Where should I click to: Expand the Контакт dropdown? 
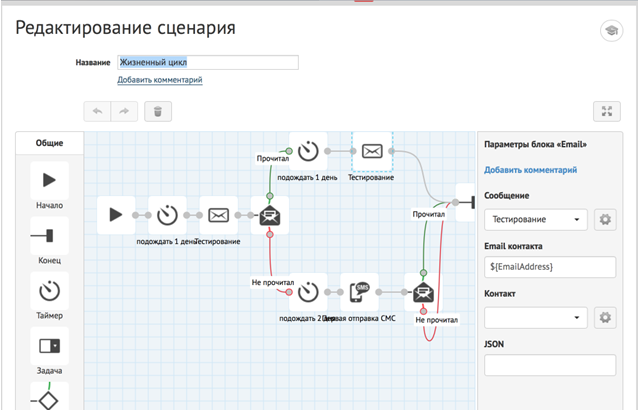tap(536, 318)
